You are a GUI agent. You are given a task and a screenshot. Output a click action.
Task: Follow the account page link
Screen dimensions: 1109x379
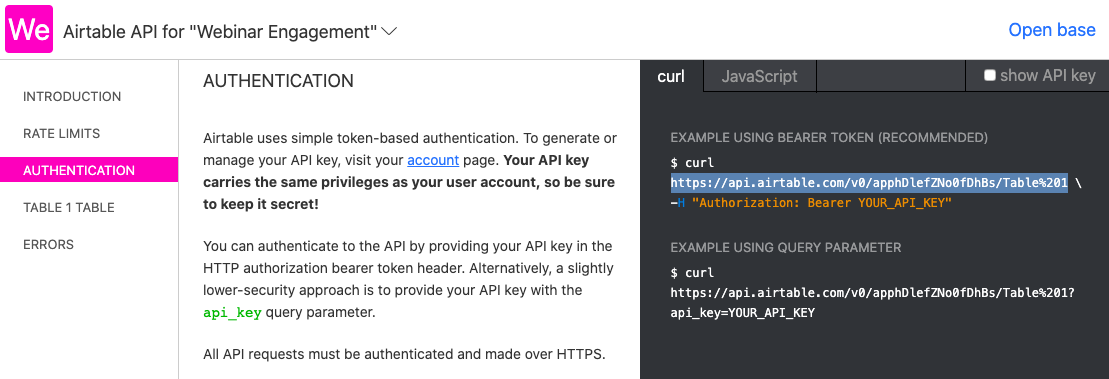click(433, 160)
